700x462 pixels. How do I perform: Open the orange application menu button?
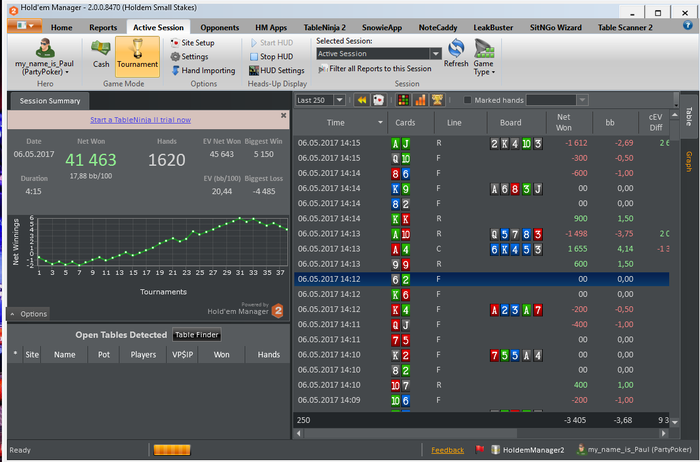point(25,26)
